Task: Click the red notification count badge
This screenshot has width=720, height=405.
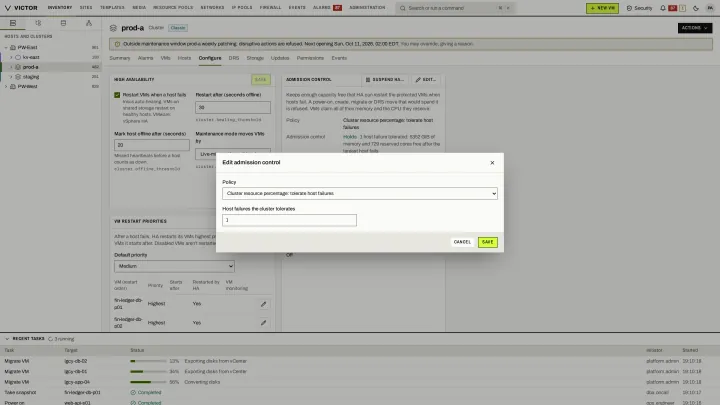Action: tap(672, 8)
